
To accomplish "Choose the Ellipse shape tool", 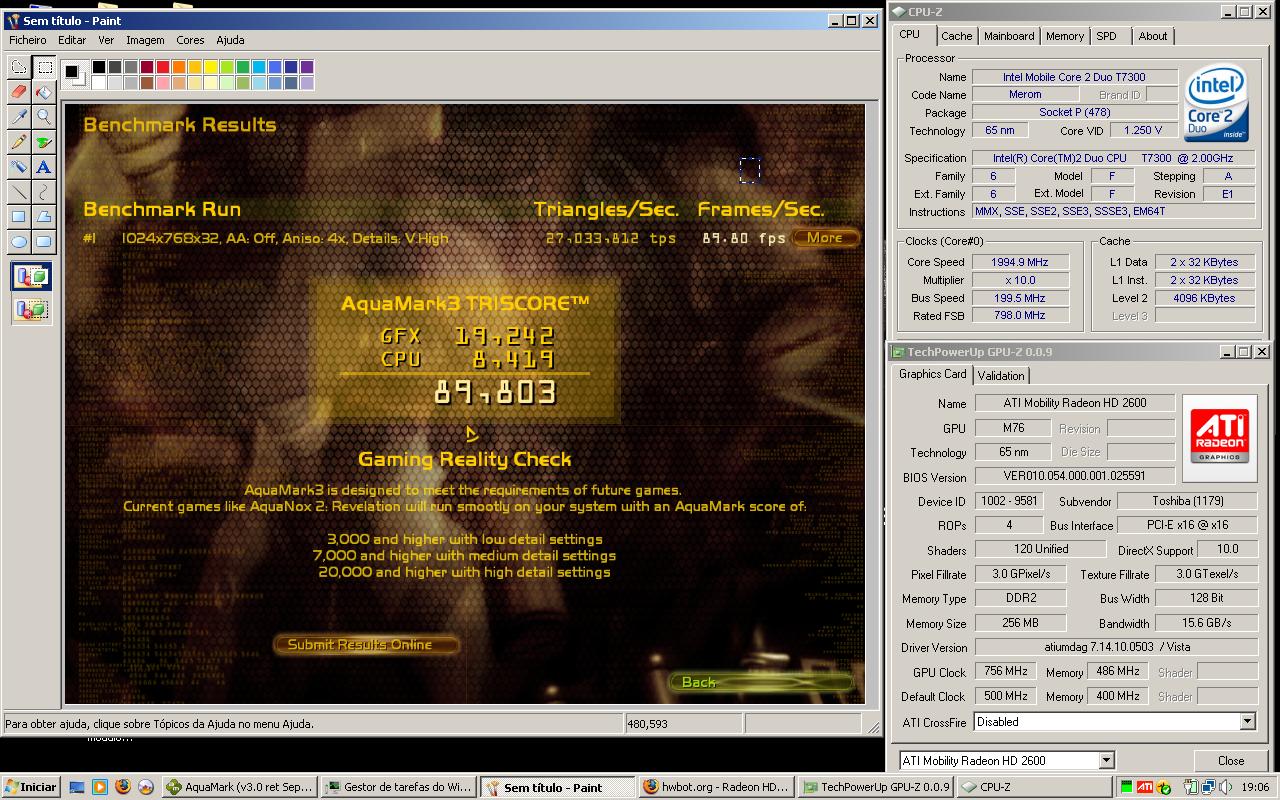I will [19, 242].
